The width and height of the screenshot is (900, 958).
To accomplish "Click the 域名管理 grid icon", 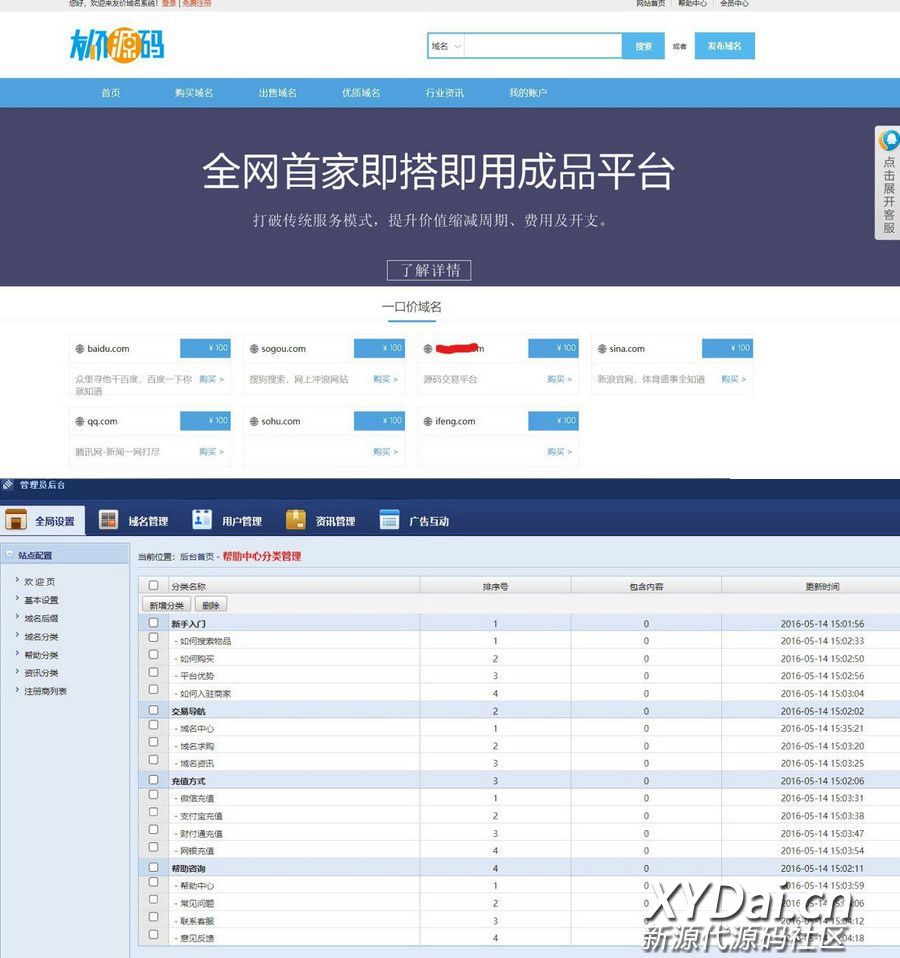I will (x=109, y=520).
